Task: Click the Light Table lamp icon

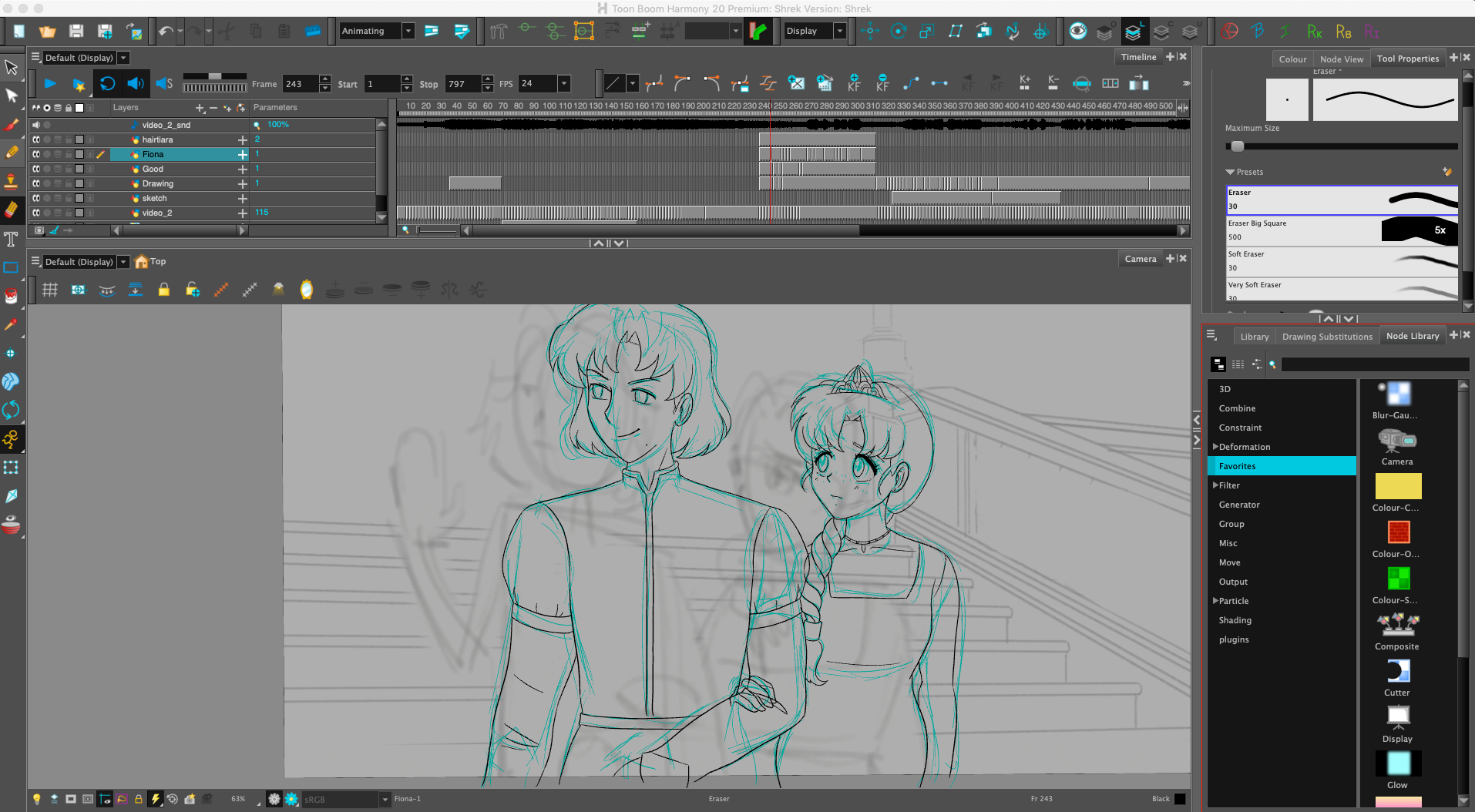Action: coord(278,290)
